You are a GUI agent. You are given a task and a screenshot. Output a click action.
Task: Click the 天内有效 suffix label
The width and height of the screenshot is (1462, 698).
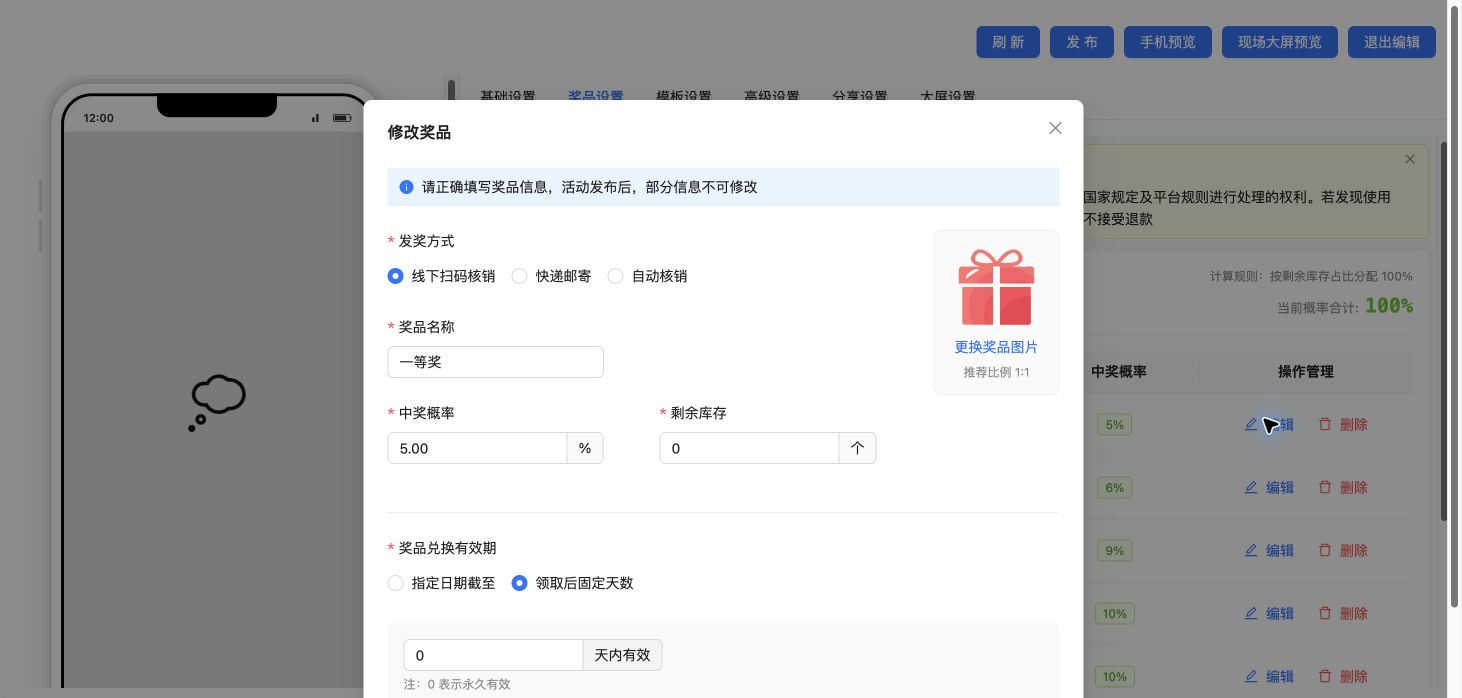622,655
